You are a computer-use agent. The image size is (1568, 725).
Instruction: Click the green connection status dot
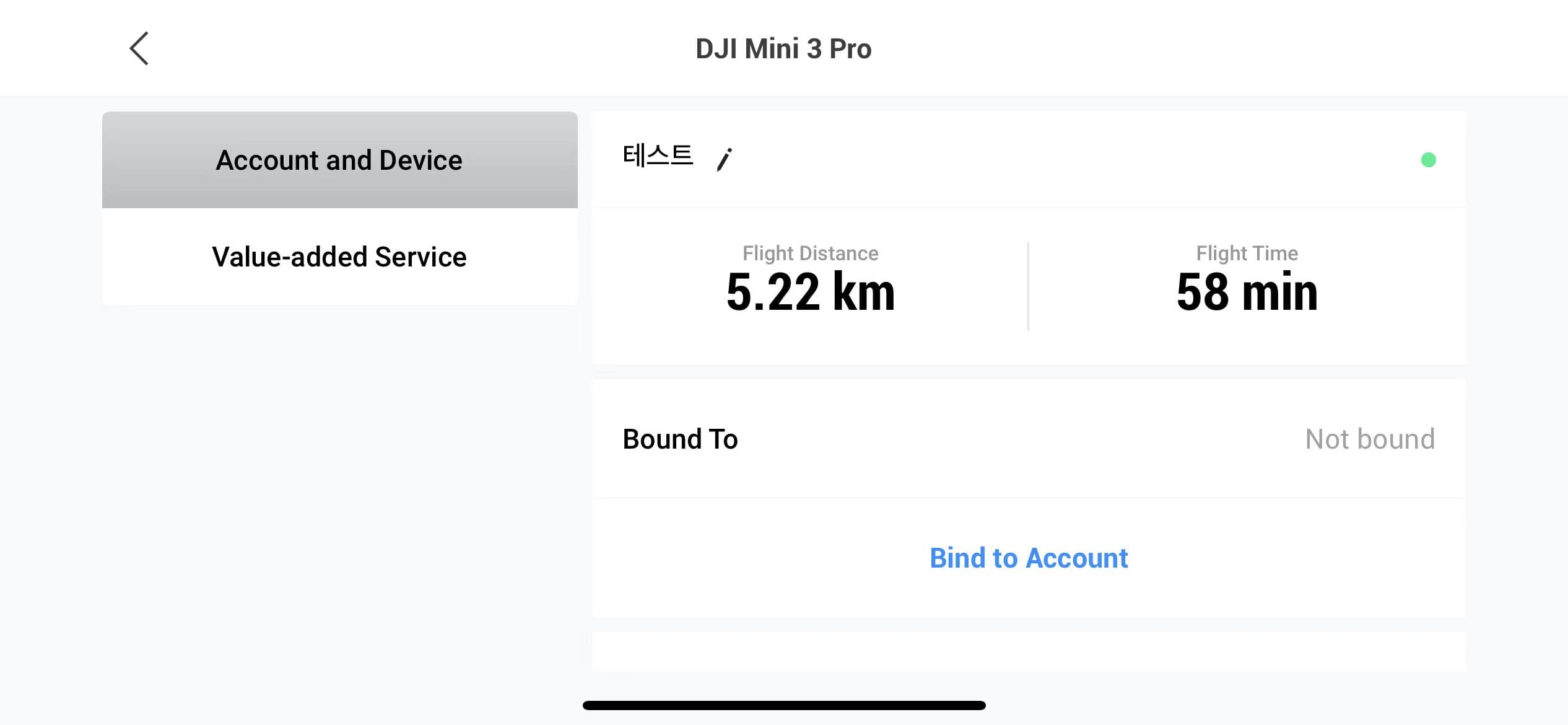coord(1429,160)
